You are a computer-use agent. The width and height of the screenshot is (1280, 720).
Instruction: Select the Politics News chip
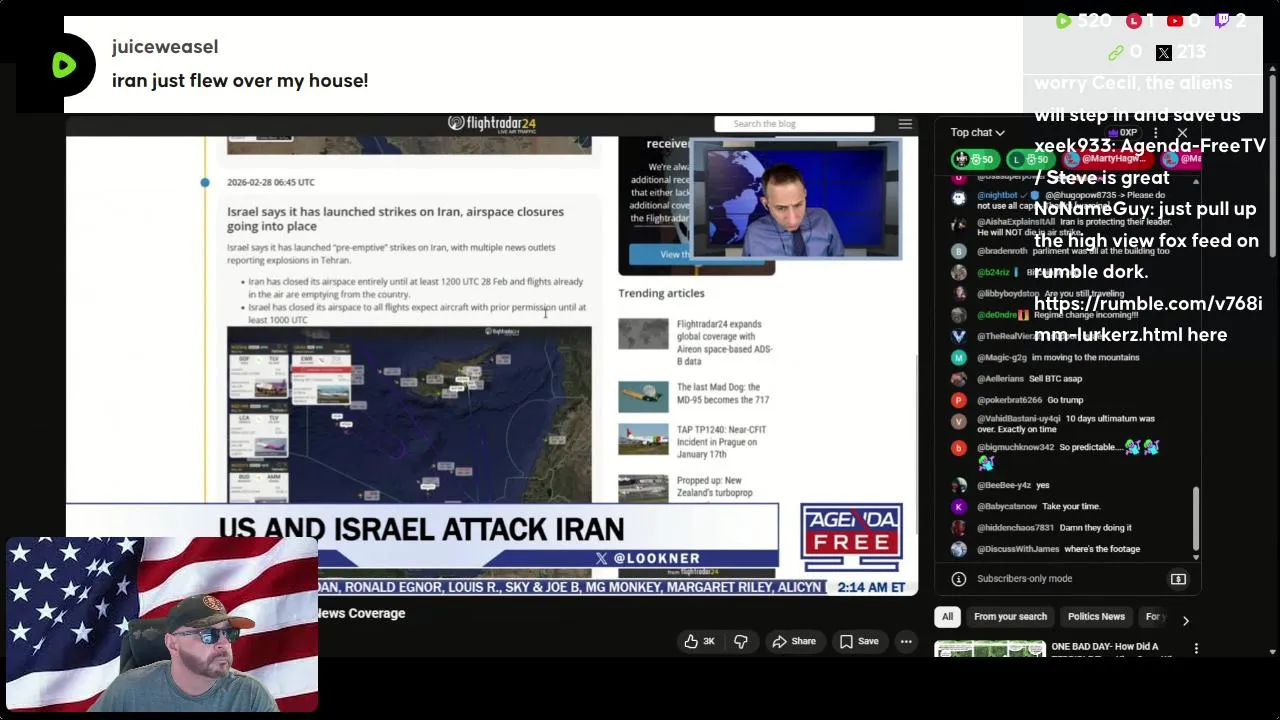[x=1096, y=617]
